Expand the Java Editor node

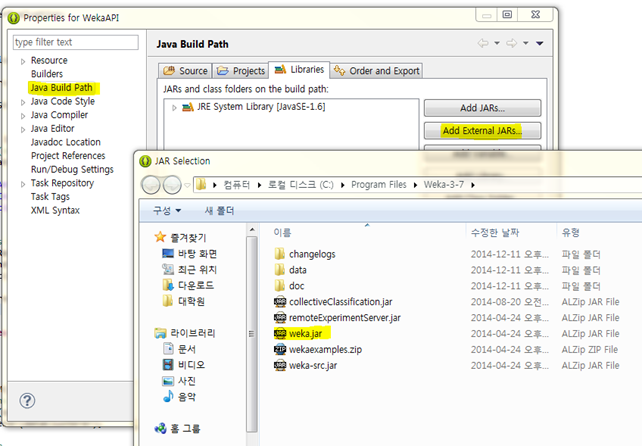point(23,129)
